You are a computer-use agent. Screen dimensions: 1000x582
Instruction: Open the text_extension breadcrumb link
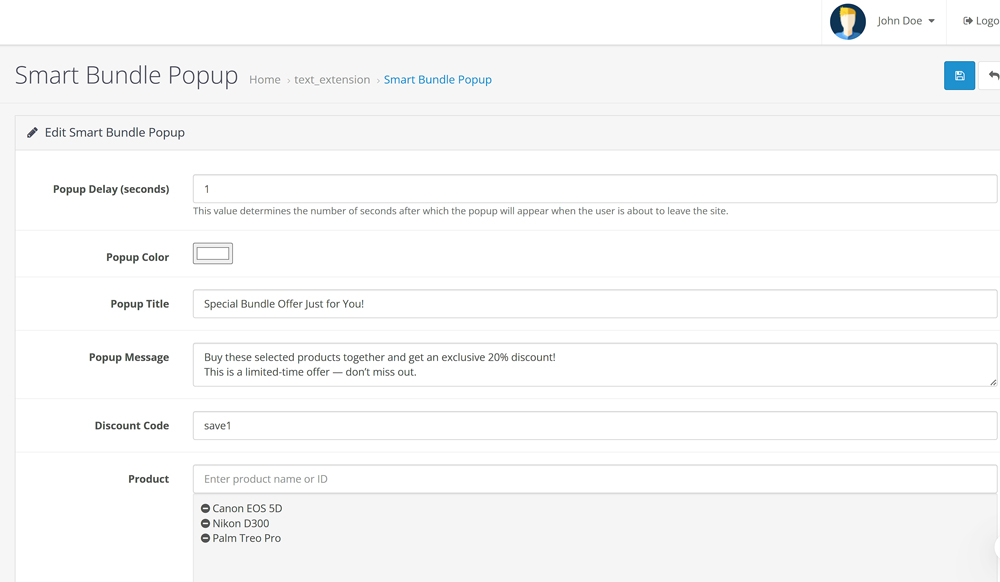[332, 80]
